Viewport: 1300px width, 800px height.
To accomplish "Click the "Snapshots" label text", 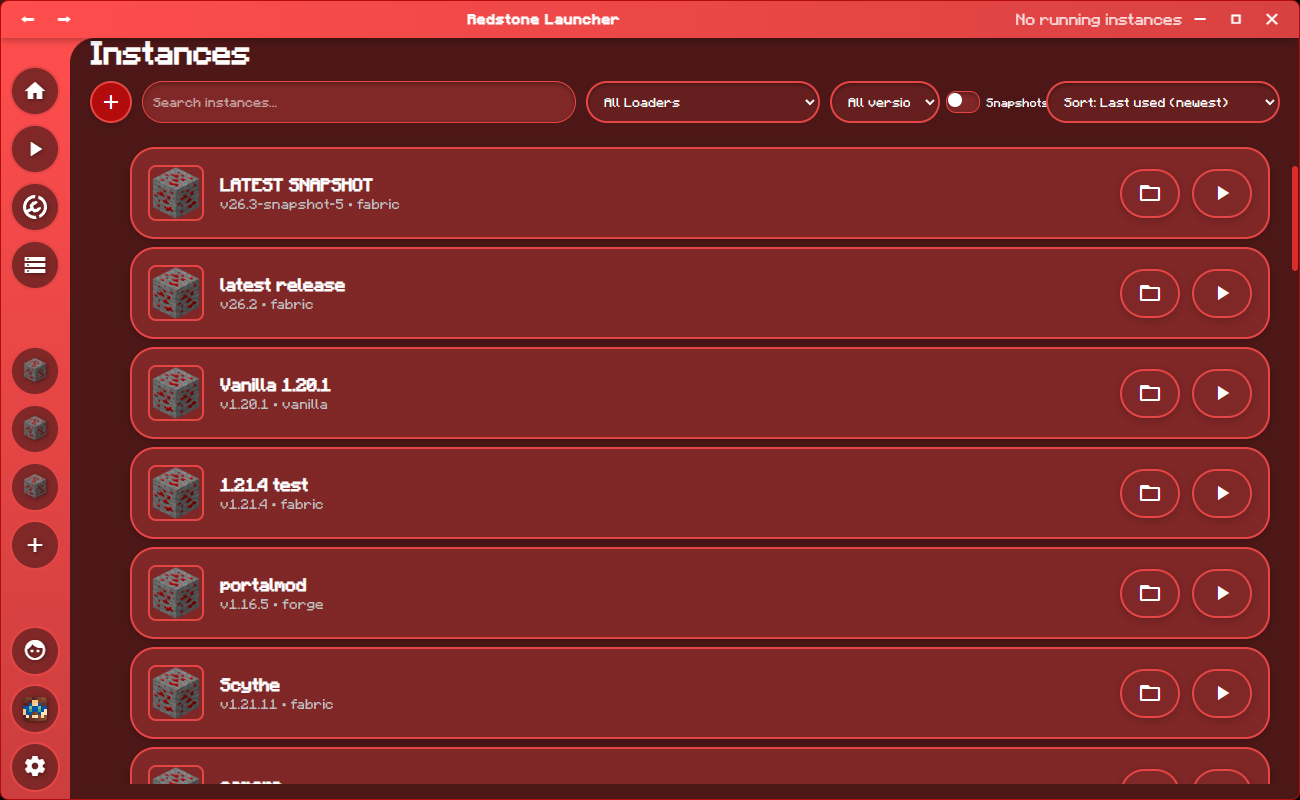I will (1016, 102).
